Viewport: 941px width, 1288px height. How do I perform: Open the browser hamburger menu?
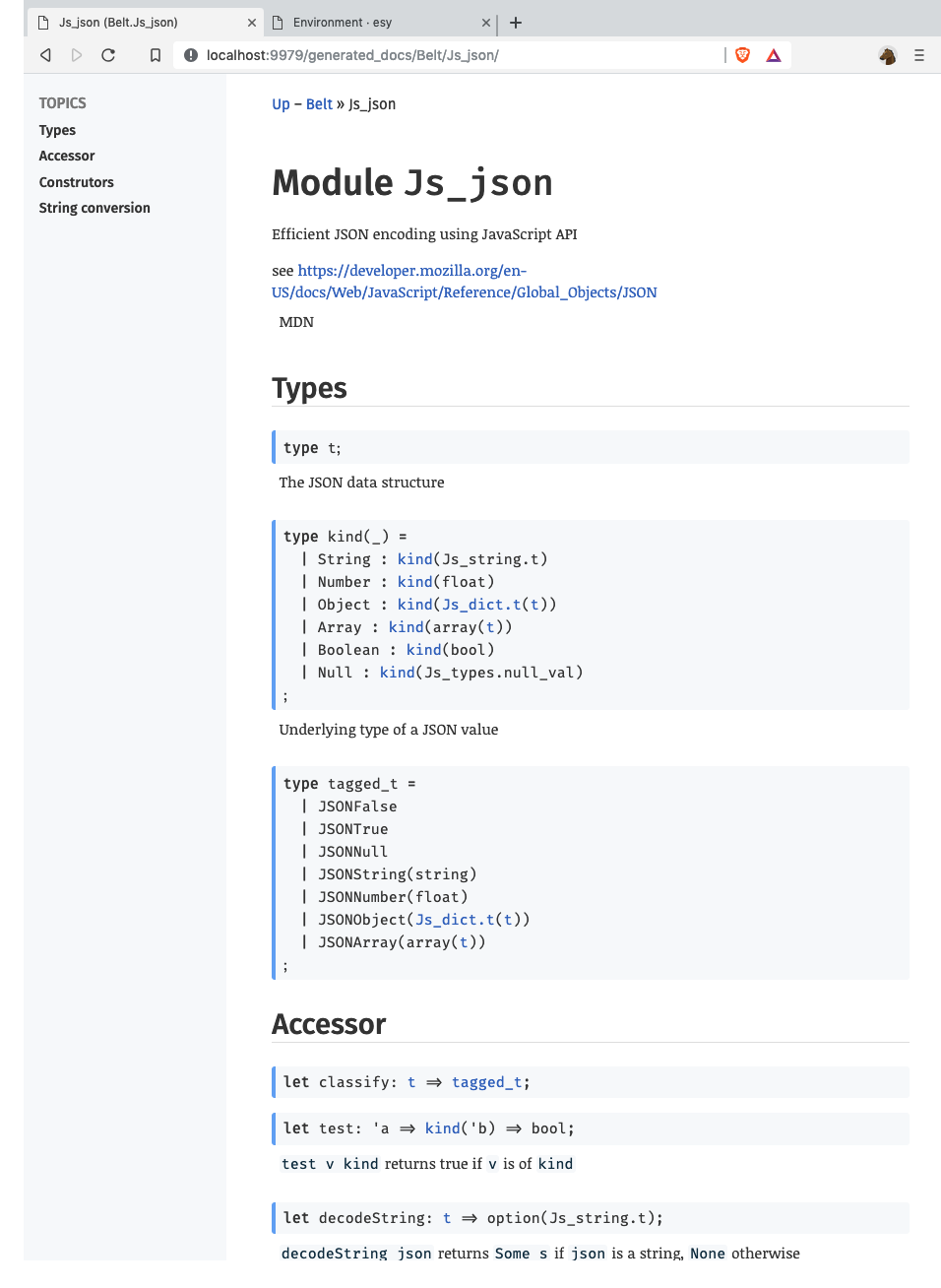[x=919, y=55]
